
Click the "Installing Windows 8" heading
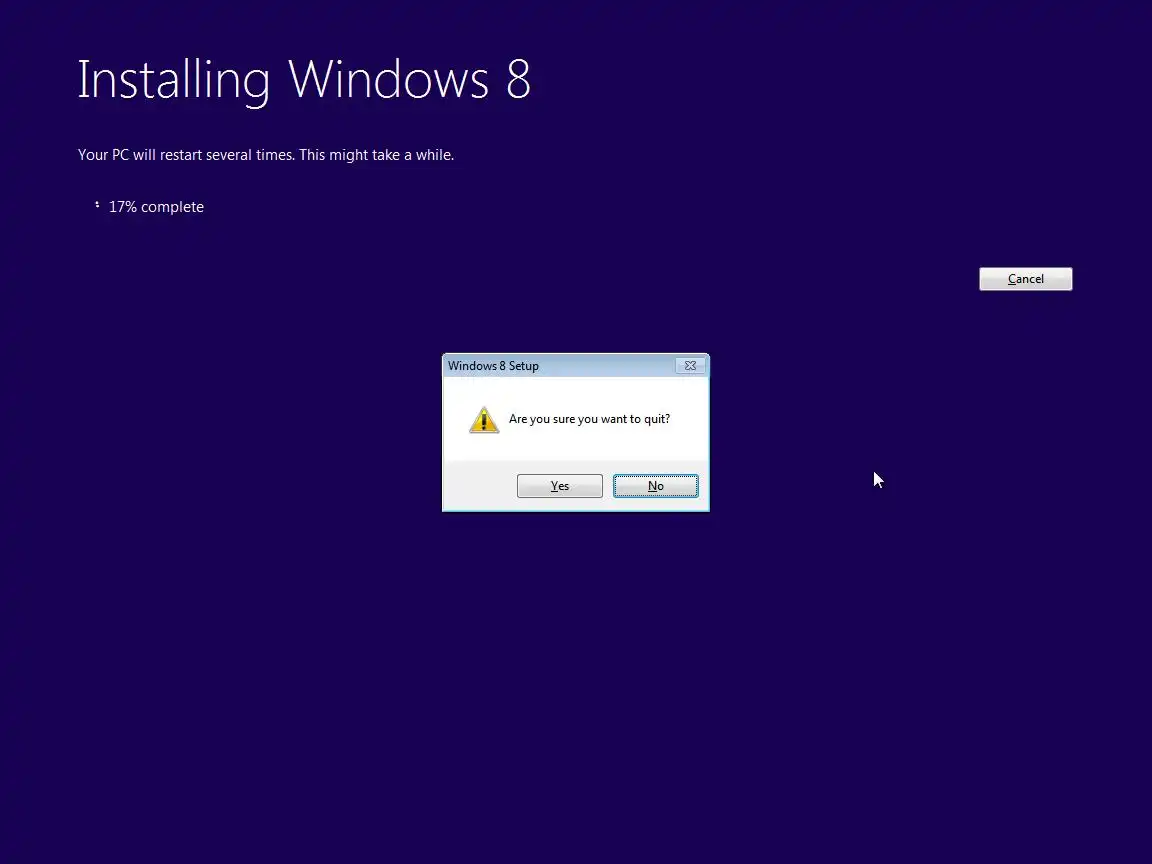pyautogui.click(x=304, y=80)
